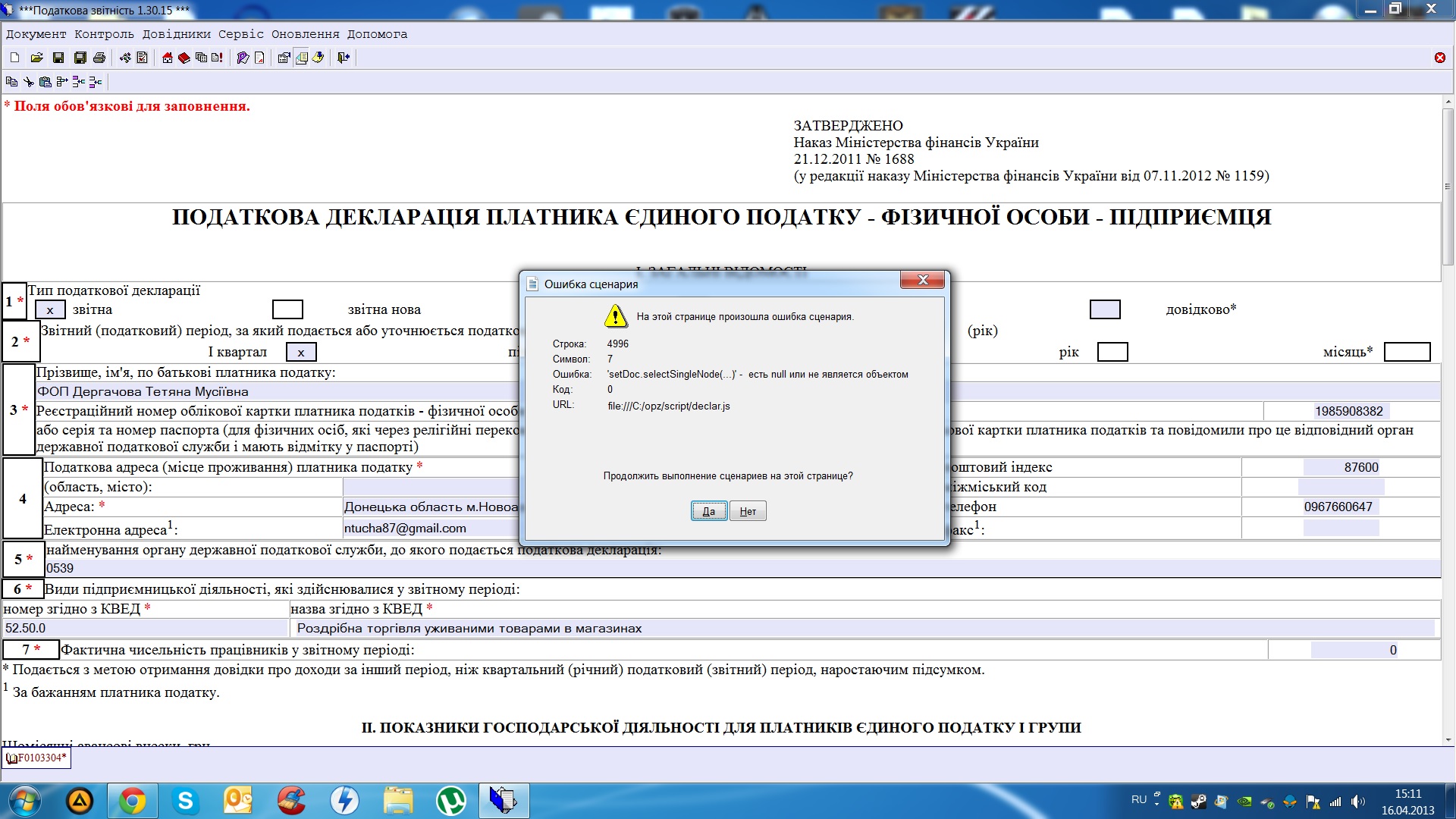Click the save floppy disk icon

[x=58, y=58]
